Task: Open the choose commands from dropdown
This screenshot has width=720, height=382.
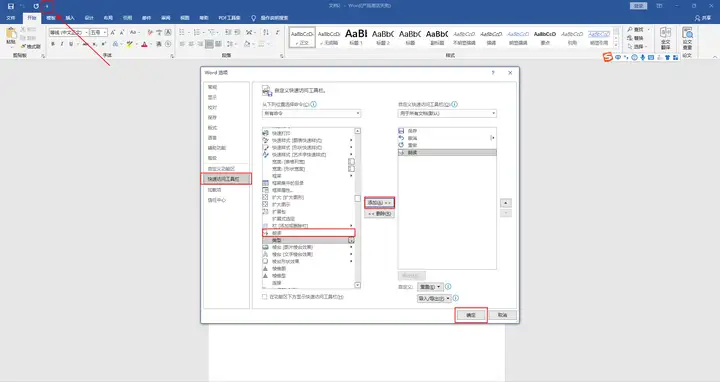Action: (311, 113)
